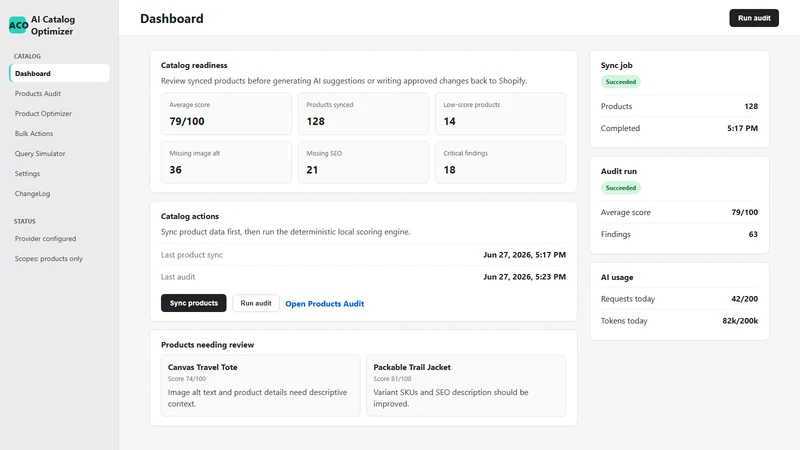The image size is (800, 450).
Task: Click Run audit button in header
Action: click(x=754, y=18)
